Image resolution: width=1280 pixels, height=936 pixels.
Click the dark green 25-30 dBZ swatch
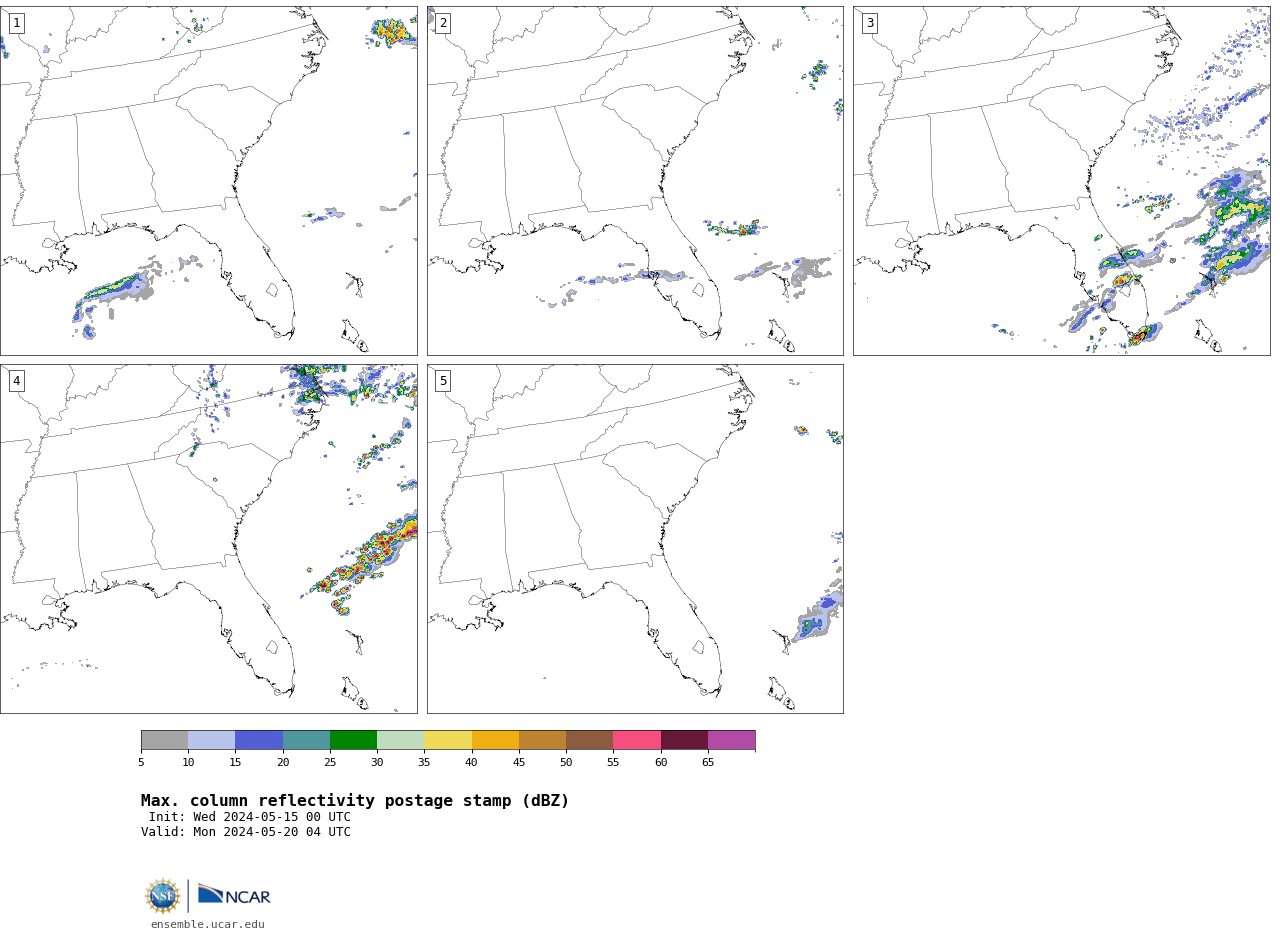353,740
